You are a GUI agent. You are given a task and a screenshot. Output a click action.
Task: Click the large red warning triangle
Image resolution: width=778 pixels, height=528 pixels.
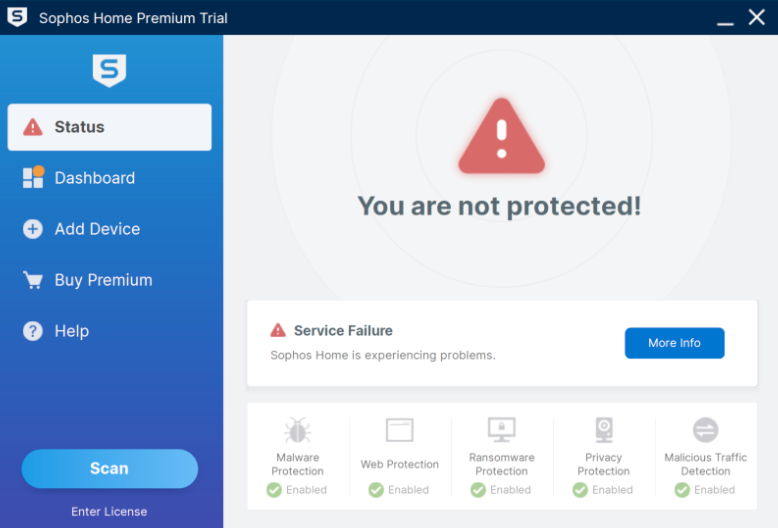pos(501,137)
